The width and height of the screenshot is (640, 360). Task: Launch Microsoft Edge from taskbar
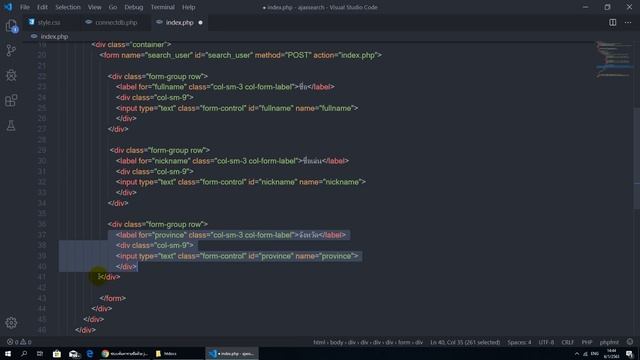[x=90, y=353]
